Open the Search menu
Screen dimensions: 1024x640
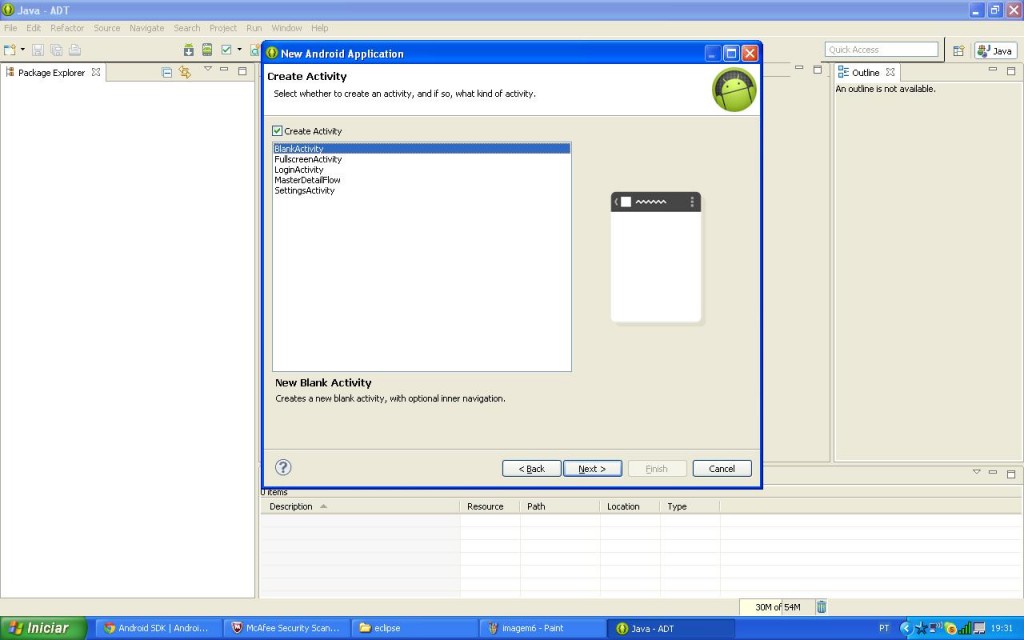187,28
